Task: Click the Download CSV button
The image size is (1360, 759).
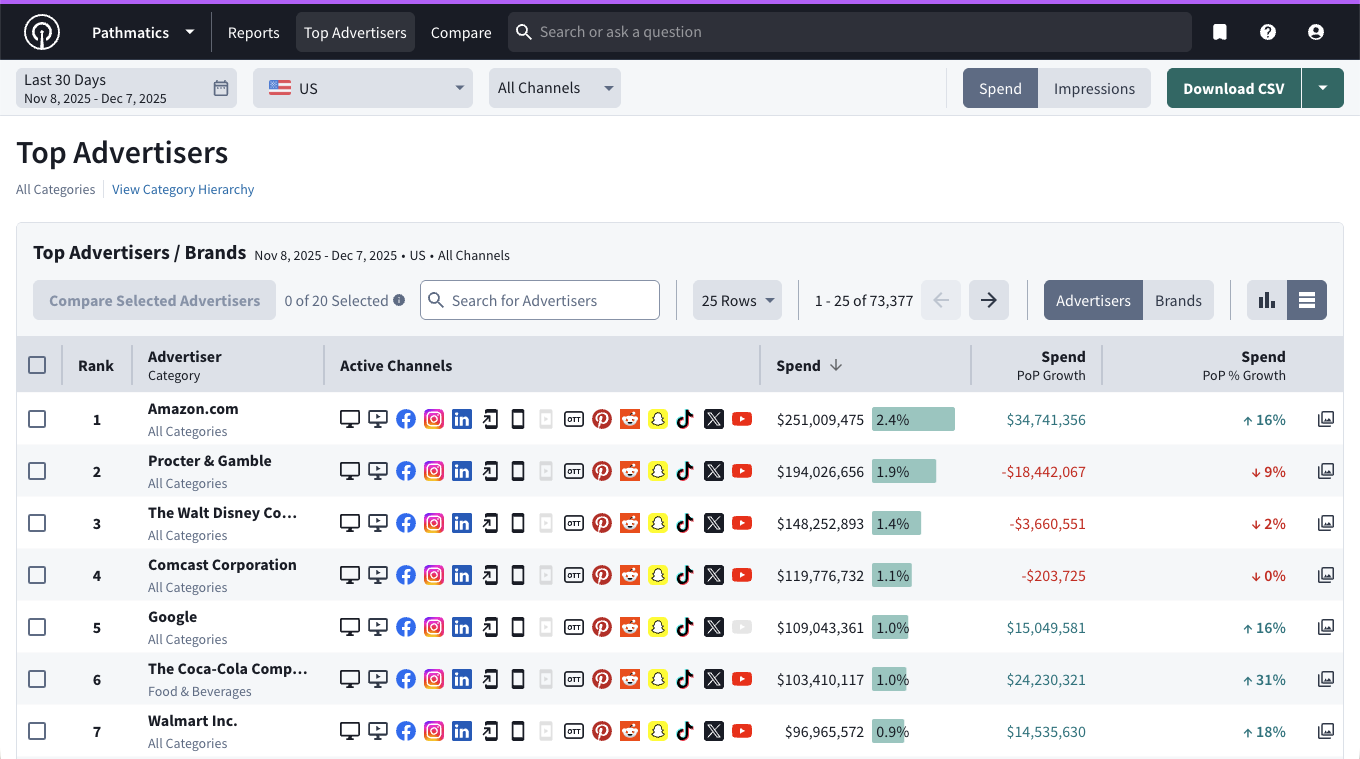Action: coord(1234,88)
